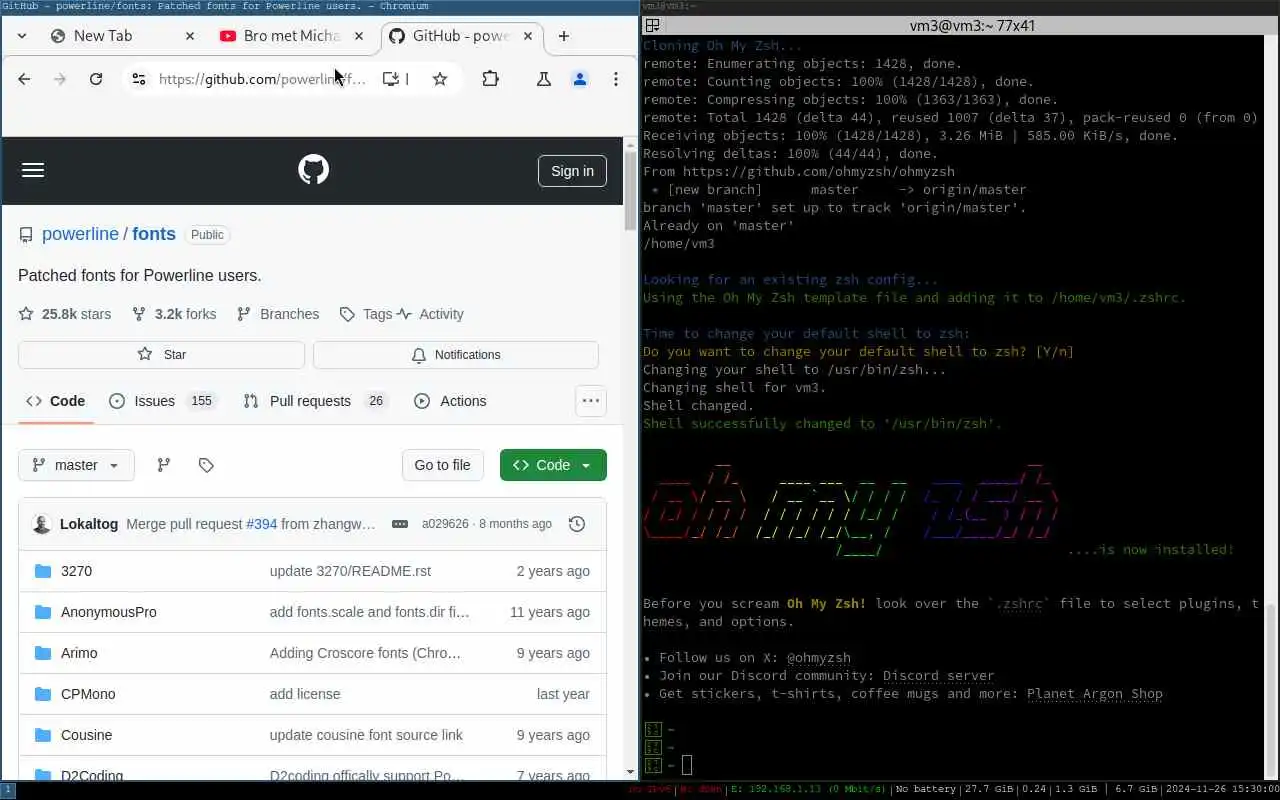
Task: Select the Code repository tab
Action: [x=56, y=401]
